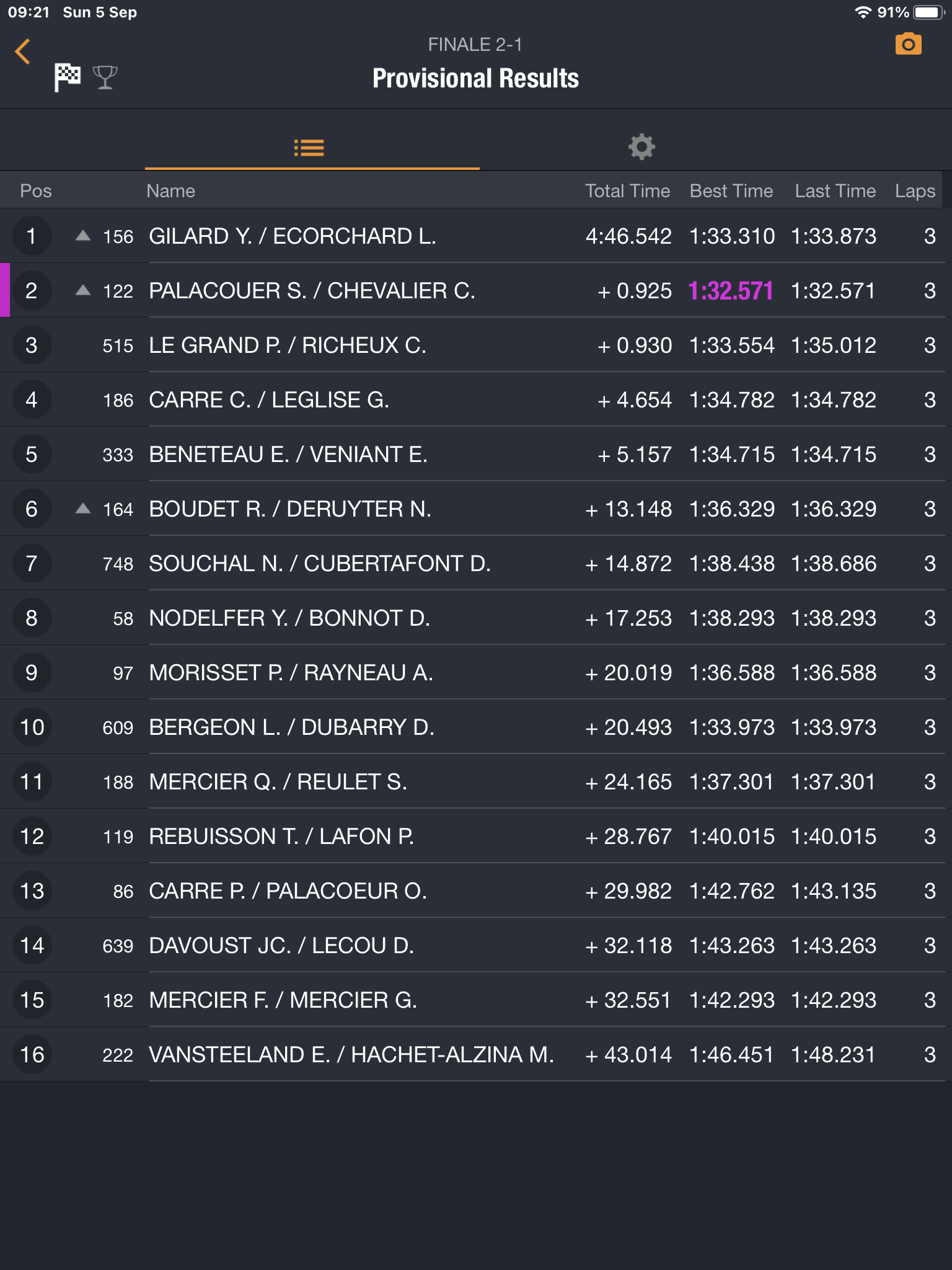Tap the up arrow beside car 156
The height and width of the screenshot is (1270, 952).
[83, 236]
